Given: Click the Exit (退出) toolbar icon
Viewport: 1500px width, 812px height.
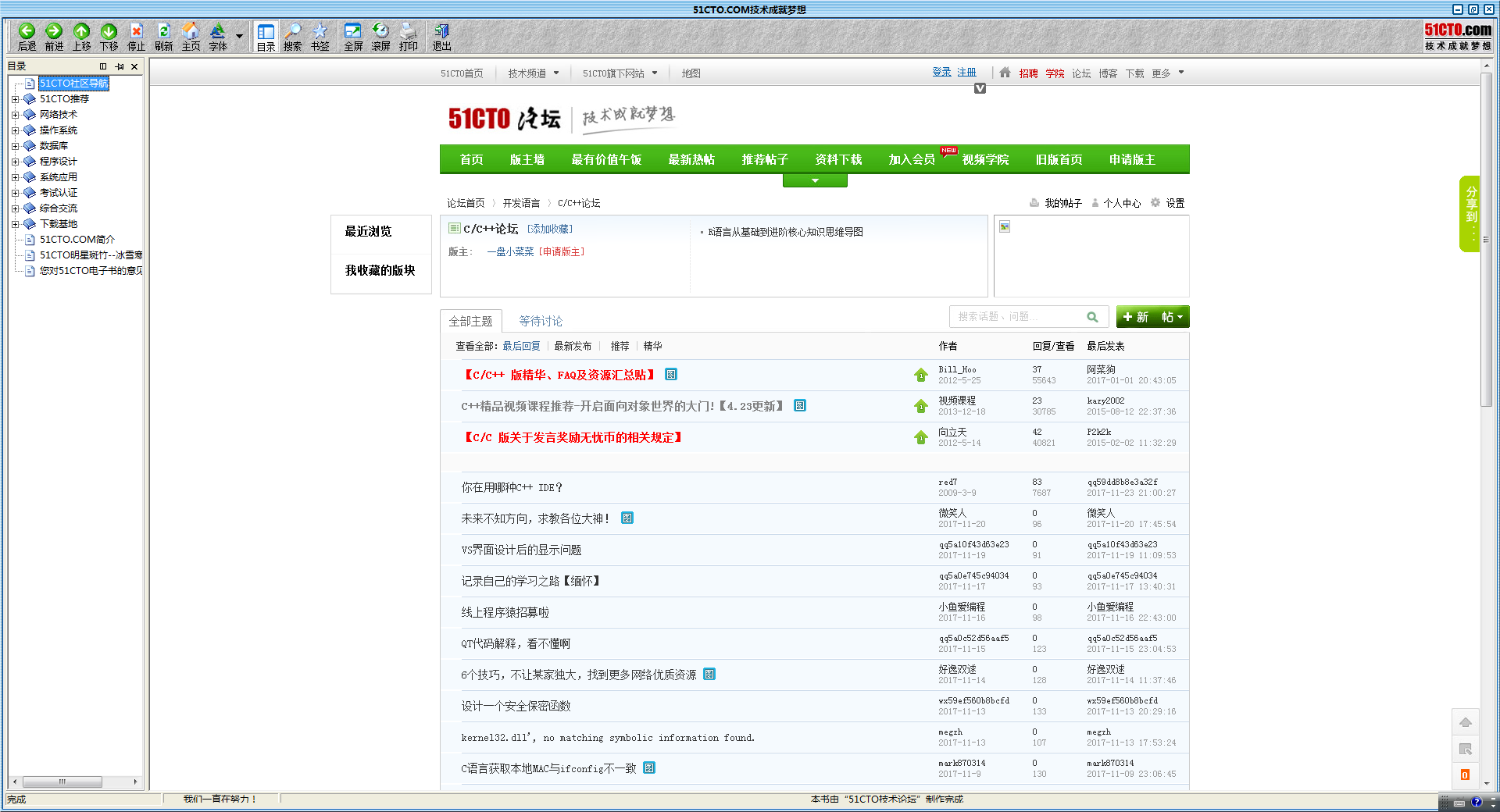Looking at the screenshot, I should pyautogui.click(x=441, y=36).
